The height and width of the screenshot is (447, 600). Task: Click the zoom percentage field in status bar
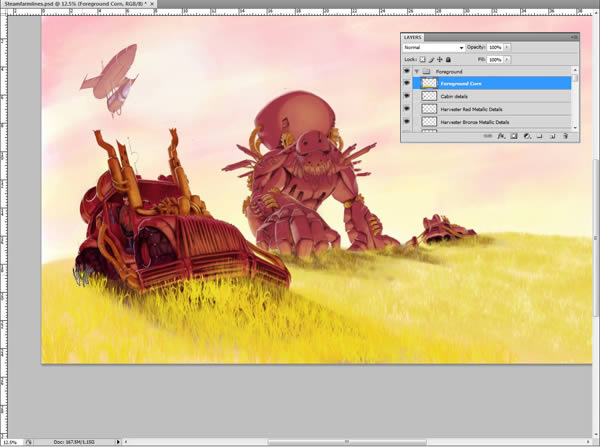pyautogui.click(x=11, y=442)
